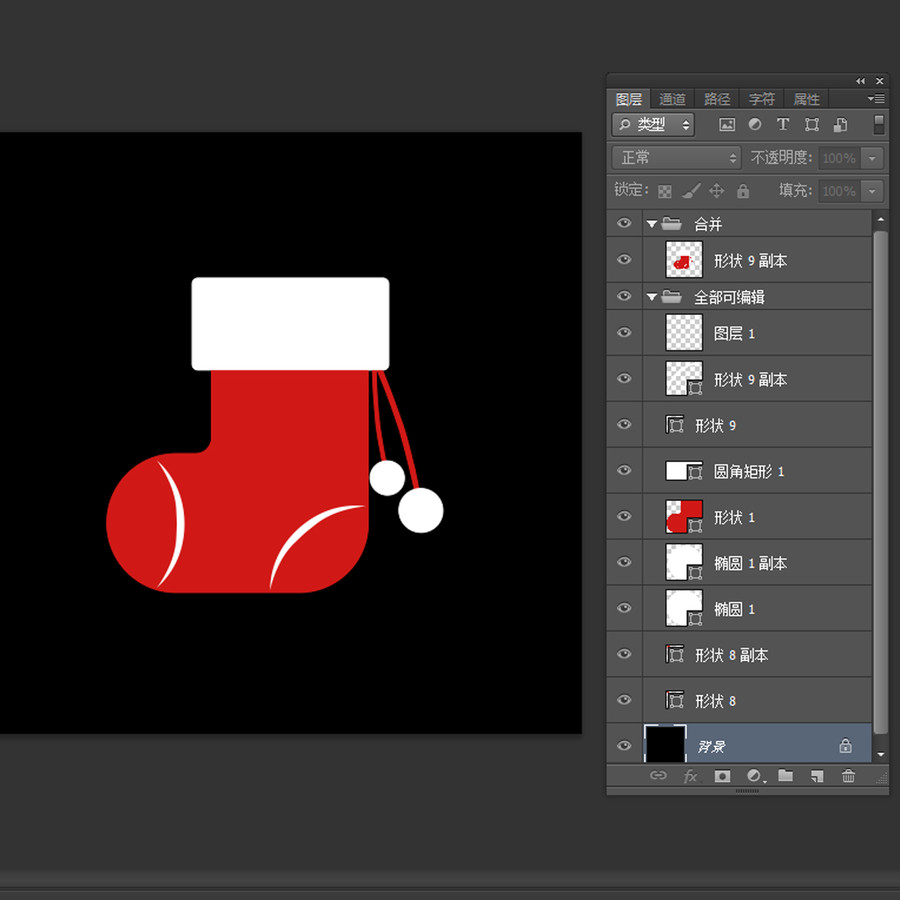Click the layers list scroll-up arrow
This screenshot has width=900, height=900.
pos(880,219)
